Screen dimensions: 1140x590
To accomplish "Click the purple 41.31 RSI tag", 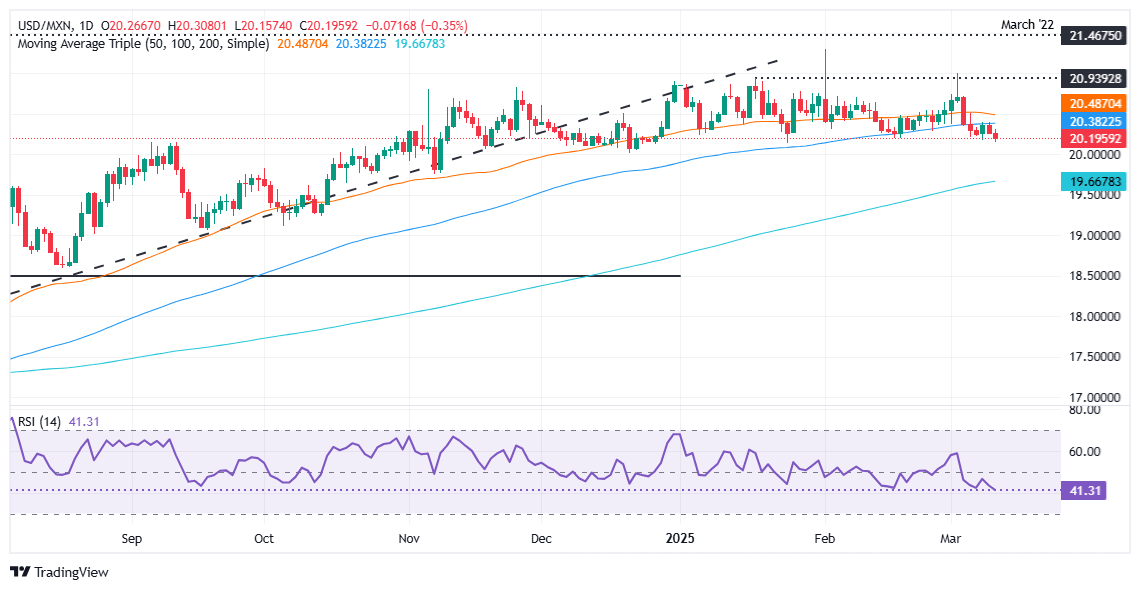I will click(1085, 490).
